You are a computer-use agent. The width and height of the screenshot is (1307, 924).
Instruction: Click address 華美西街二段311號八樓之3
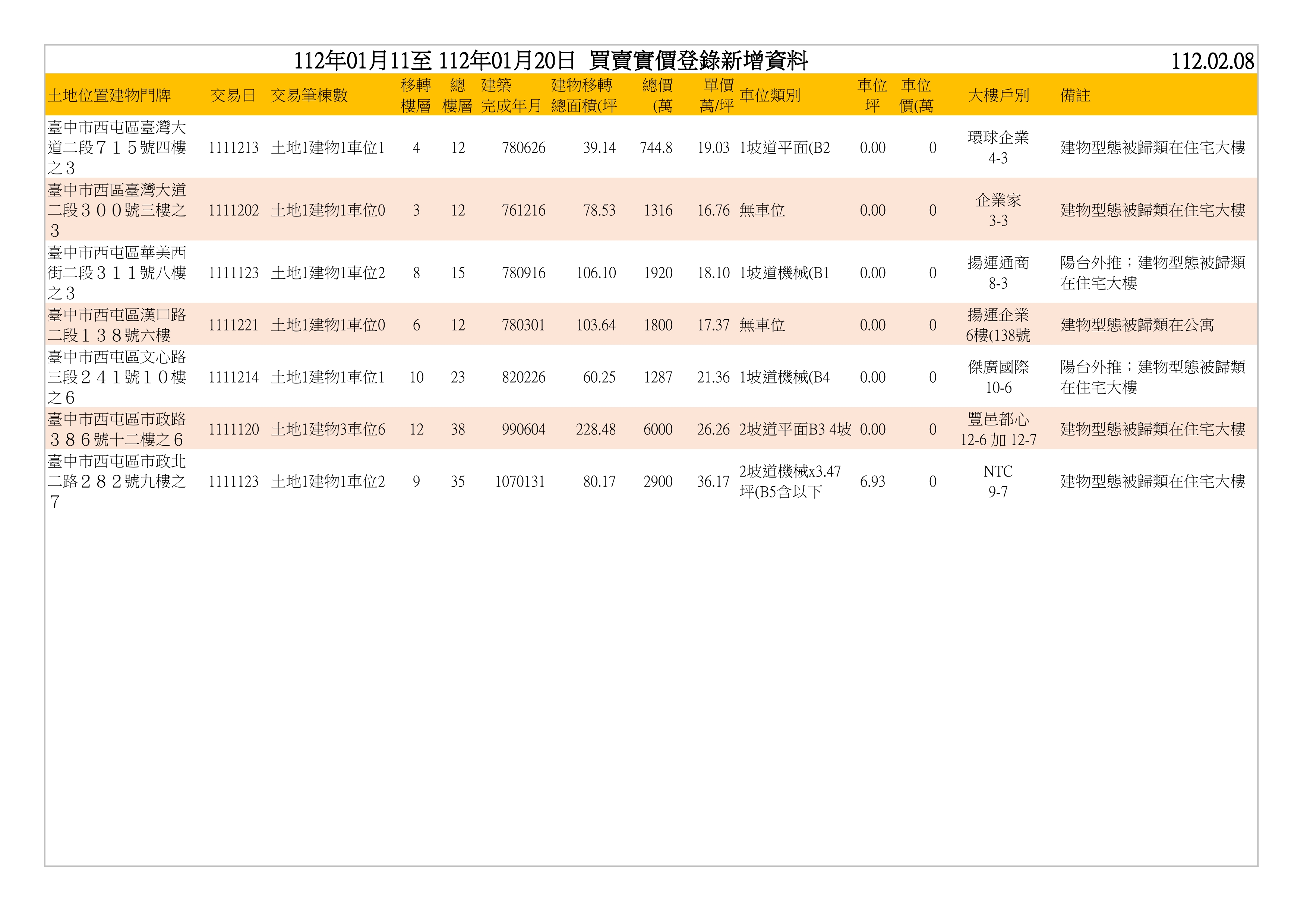point(117,272)
